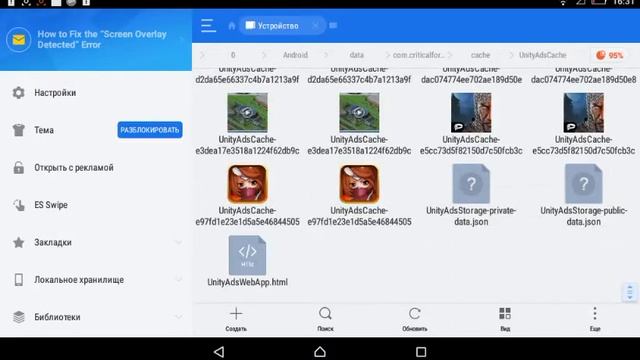Screen dimensions: 640x360
Task: Click the fast scroll handle
Action: [x=630, y=292]
